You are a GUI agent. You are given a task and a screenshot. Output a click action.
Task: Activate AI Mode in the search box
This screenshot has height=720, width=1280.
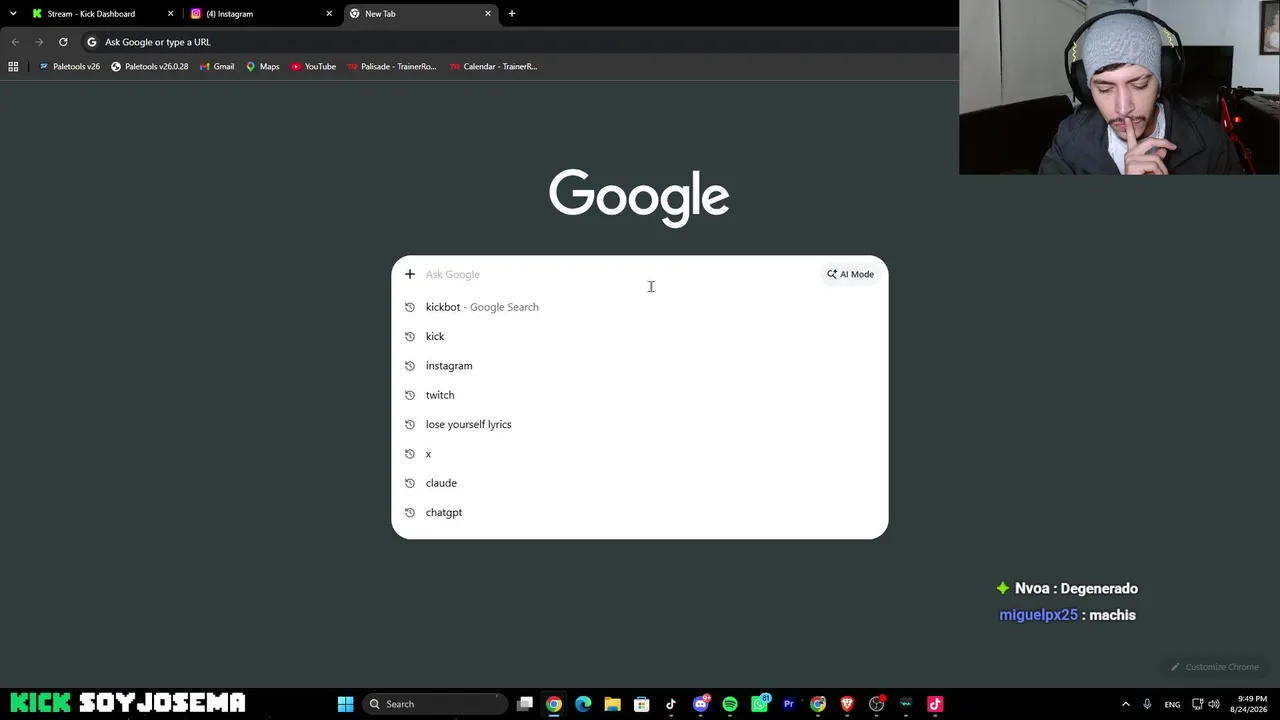point(850,274)
